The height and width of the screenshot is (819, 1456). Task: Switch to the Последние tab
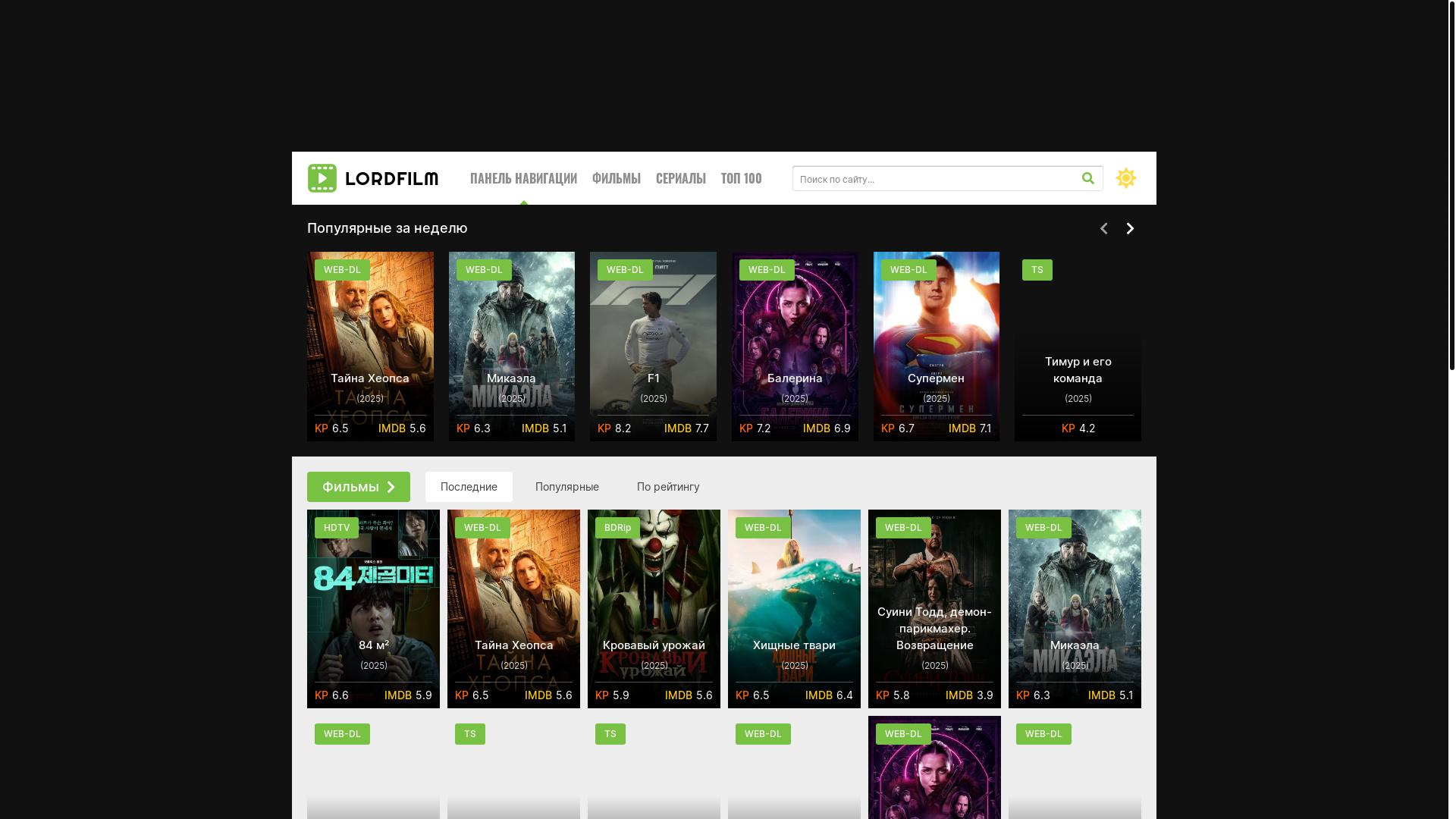469,487
